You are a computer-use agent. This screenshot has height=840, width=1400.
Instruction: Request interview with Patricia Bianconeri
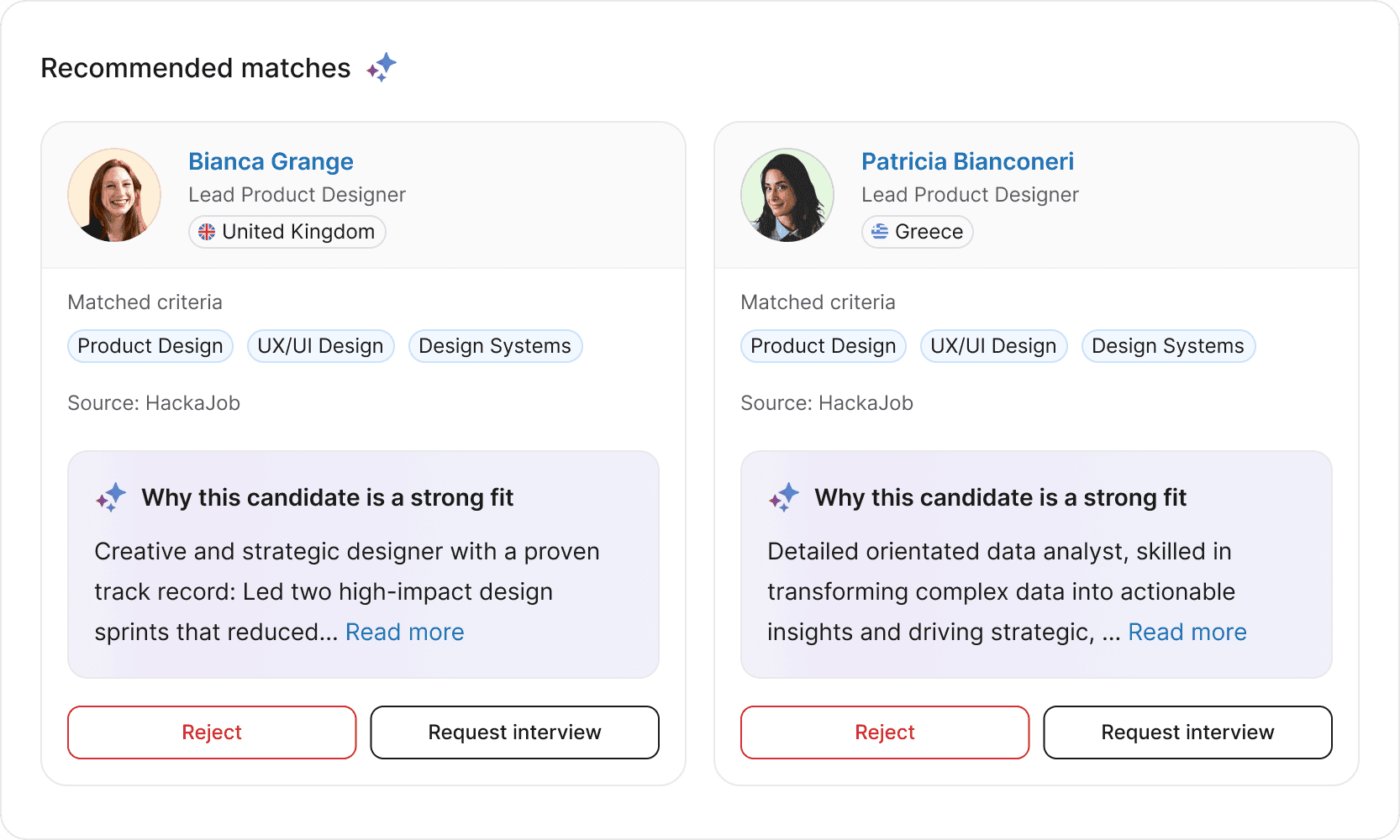tap(1188, 732)
